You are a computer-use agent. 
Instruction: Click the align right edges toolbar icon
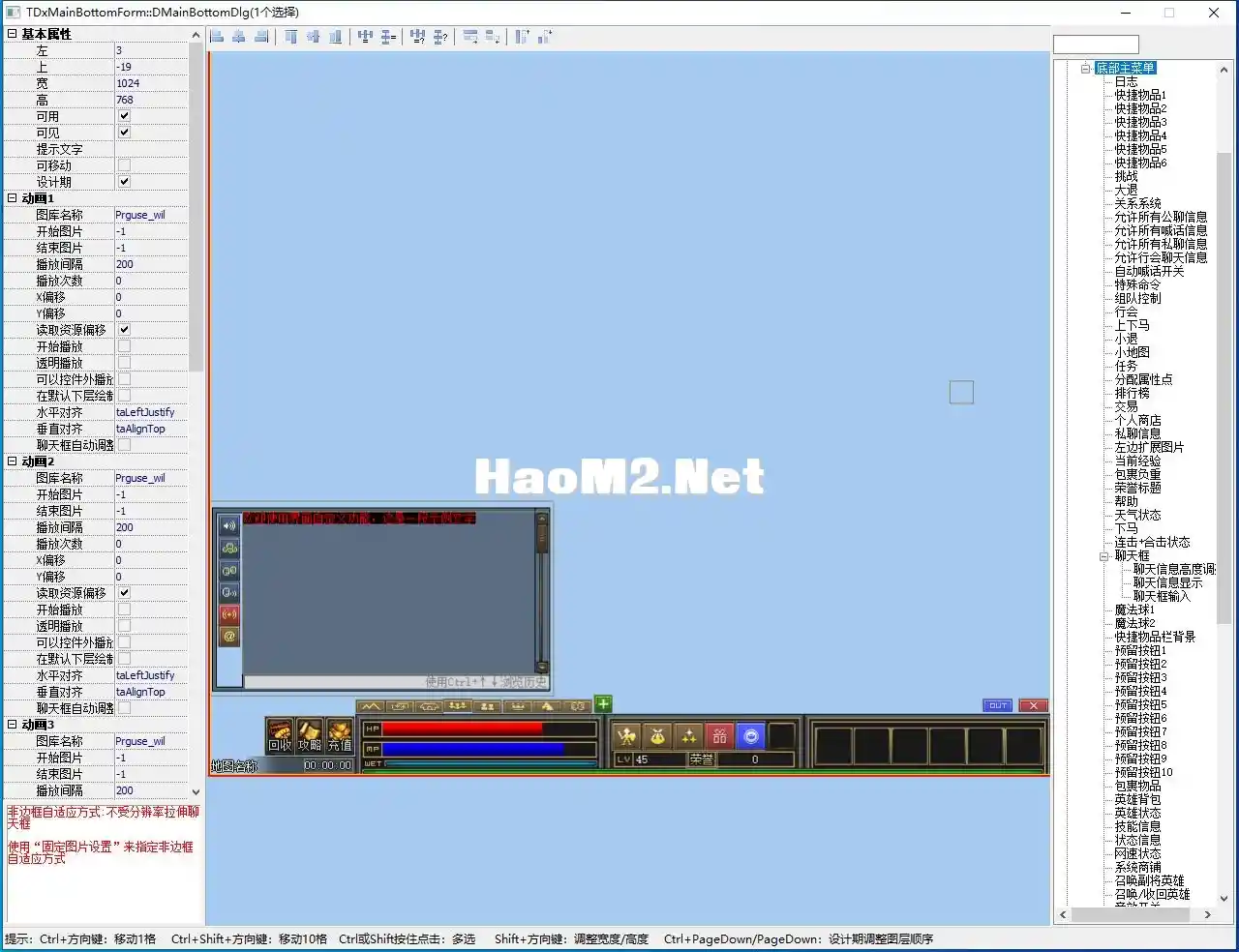[261, 37]
